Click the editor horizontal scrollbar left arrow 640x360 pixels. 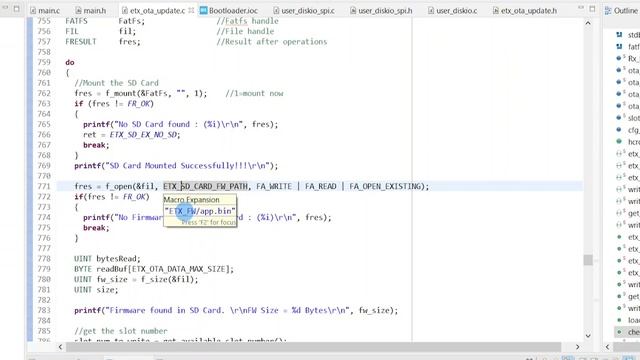pos(60,347)
